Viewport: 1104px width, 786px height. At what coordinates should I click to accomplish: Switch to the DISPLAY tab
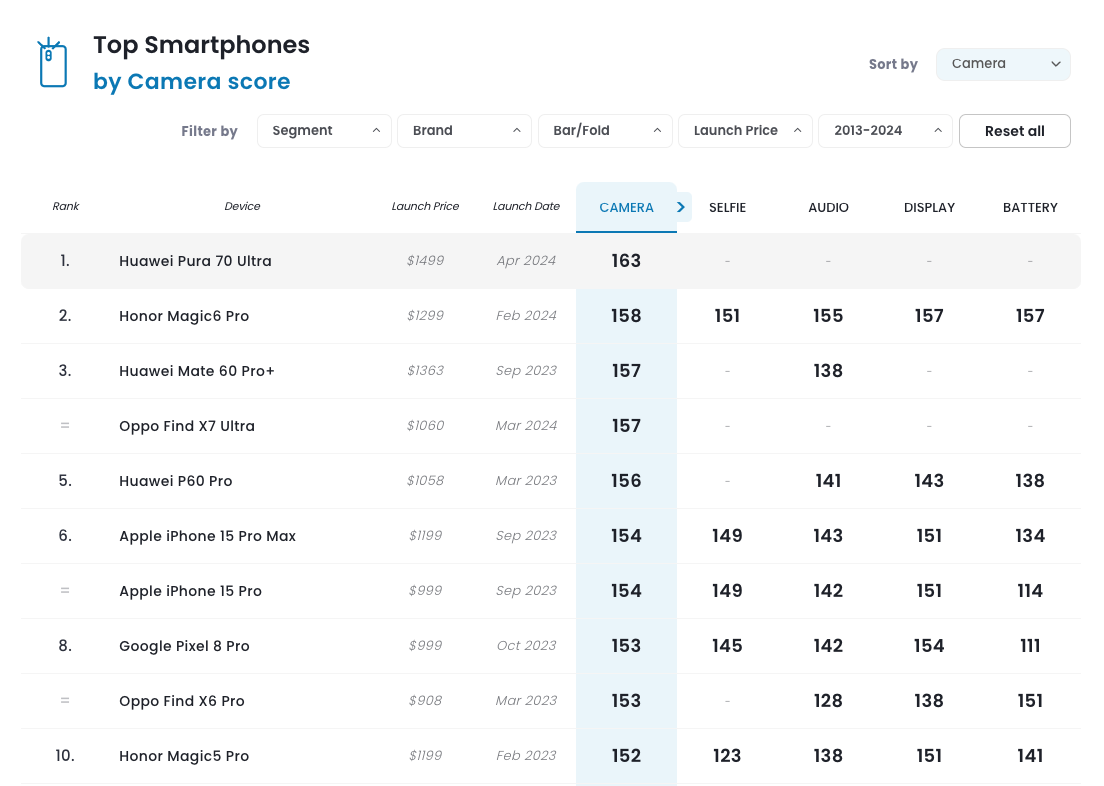pos(929,208)
